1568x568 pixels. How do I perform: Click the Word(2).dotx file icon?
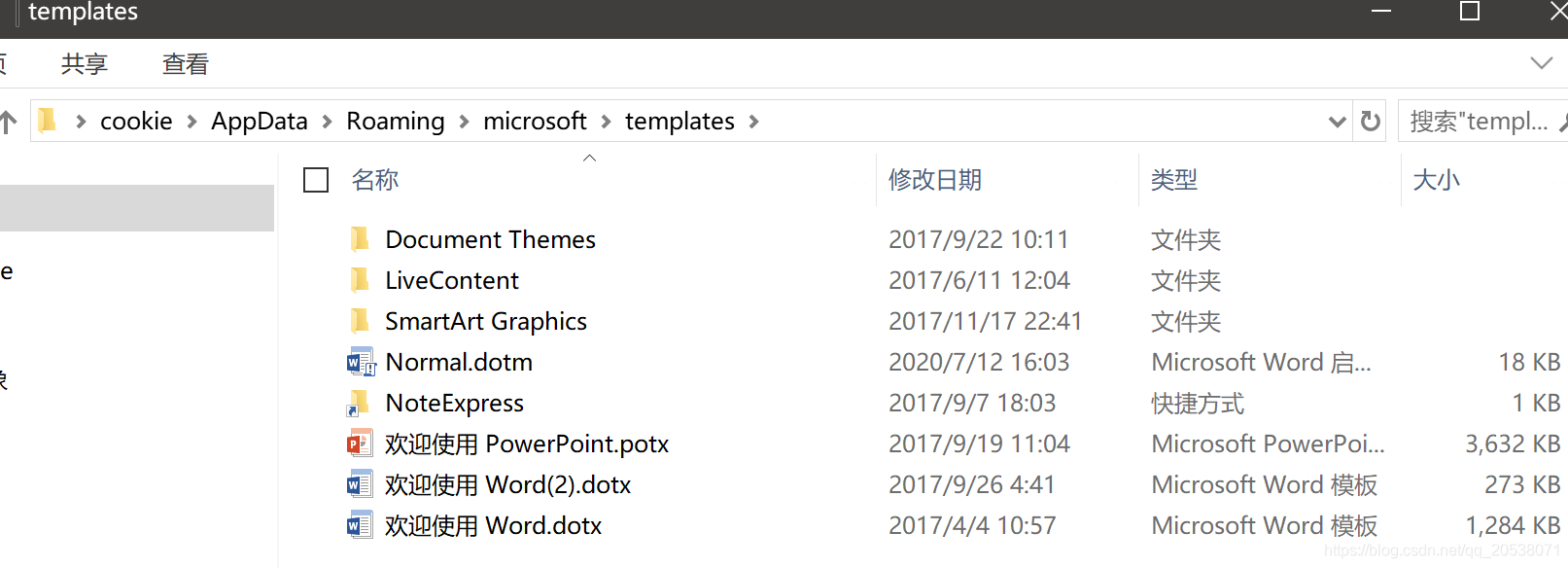pyautogui.click(x=360, y=484)
